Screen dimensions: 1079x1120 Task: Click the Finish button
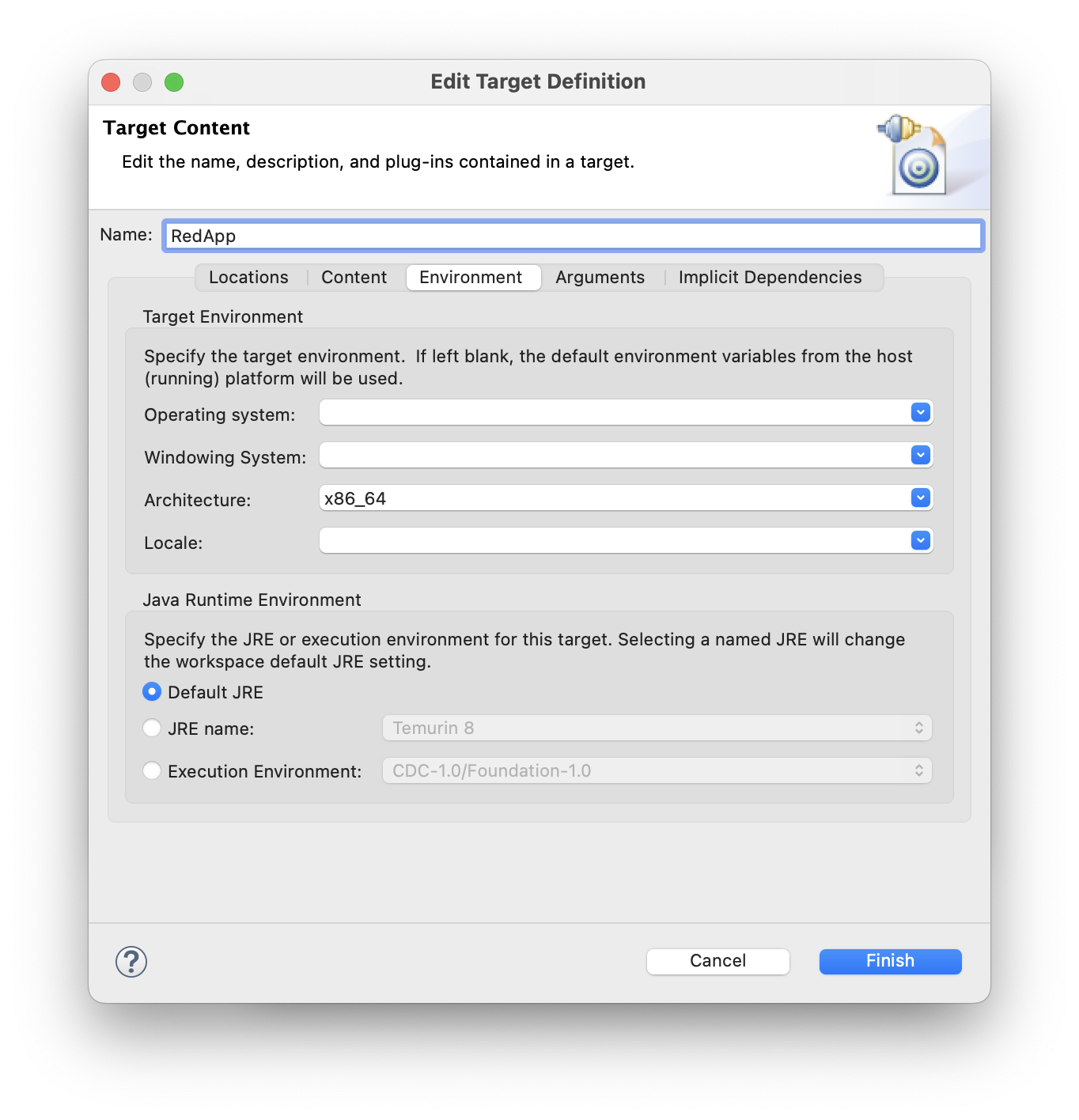coord(889,960)
